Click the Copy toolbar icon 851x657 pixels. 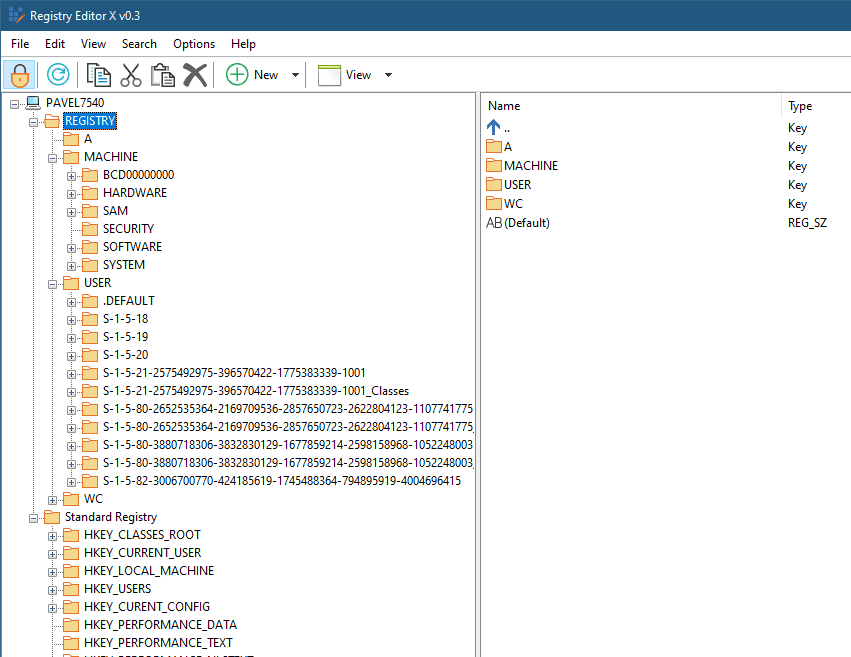98,75
